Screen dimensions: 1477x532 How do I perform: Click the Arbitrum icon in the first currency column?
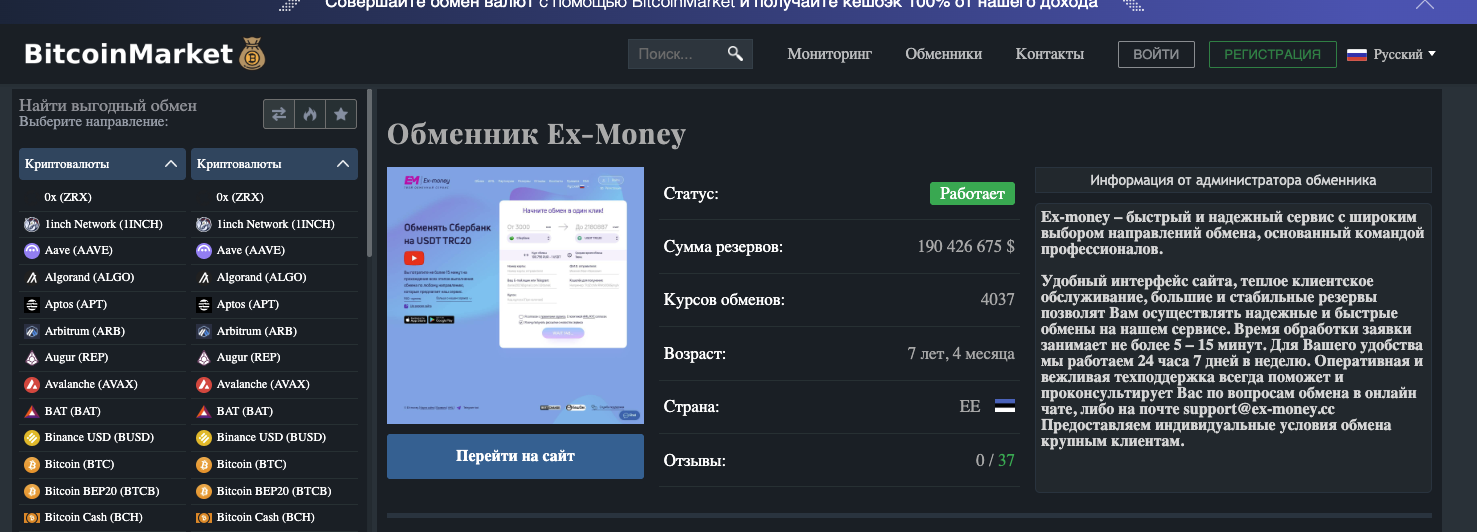(31, 331)
